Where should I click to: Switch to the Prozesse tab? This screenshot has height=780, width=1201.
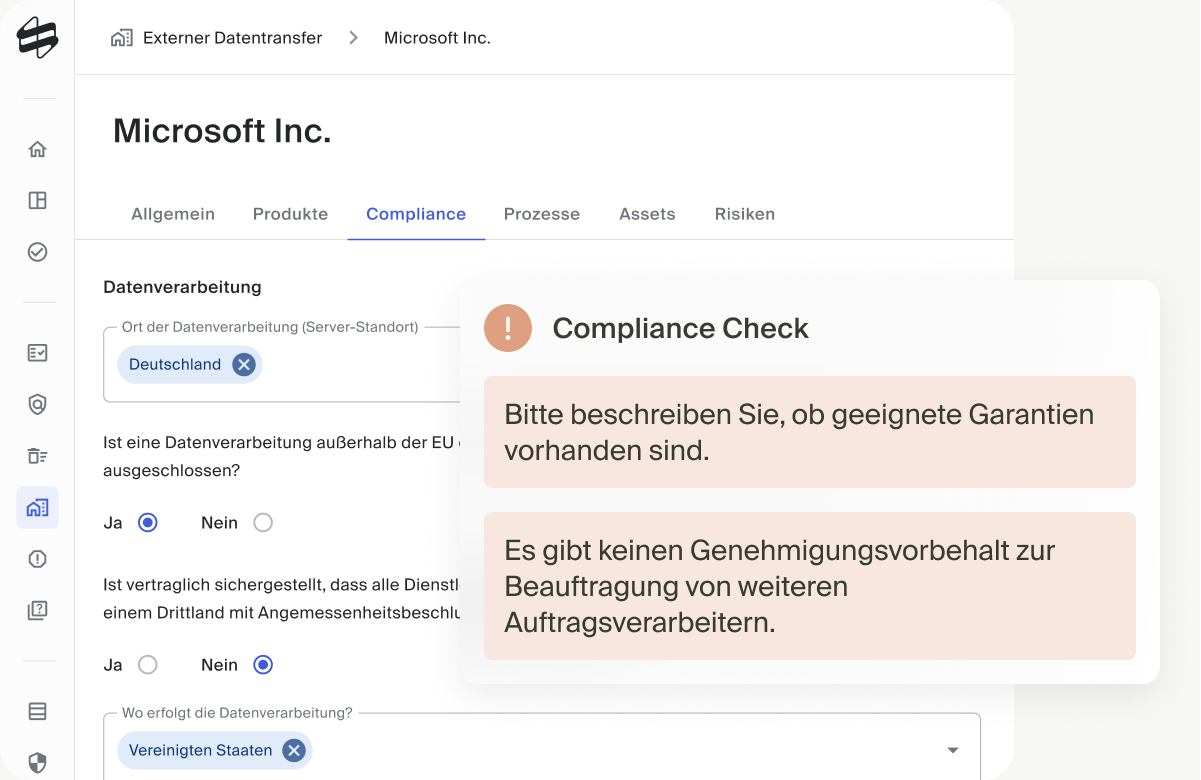click(542, 214)
